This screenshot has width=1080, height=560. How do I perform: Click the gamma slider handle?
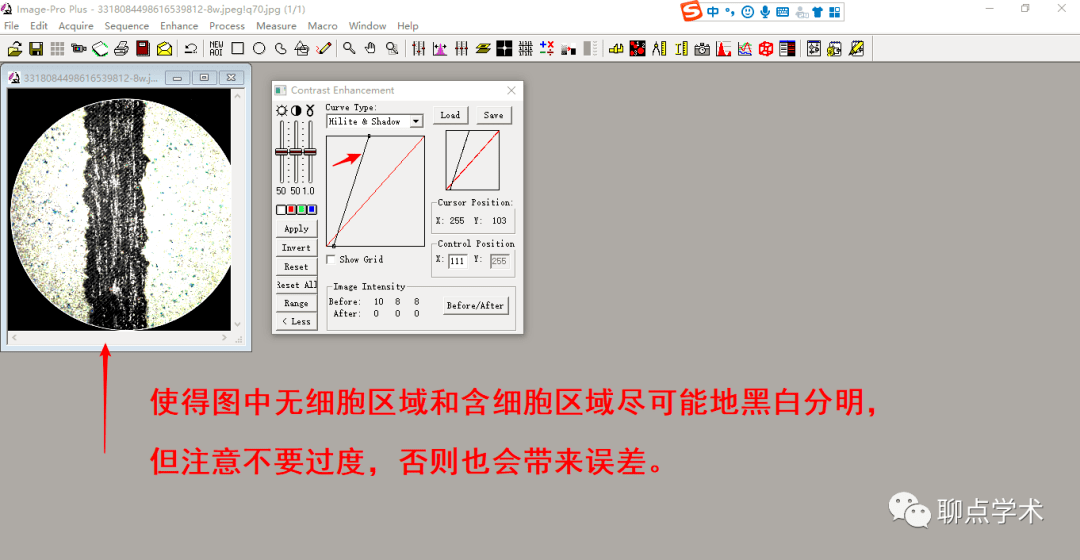(310, 152)
